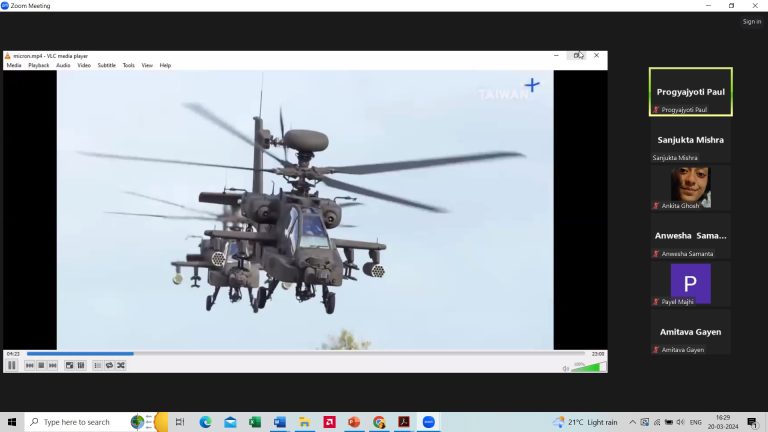
Task: Toggle the VLC playlist view
Action: pos(97,365)
